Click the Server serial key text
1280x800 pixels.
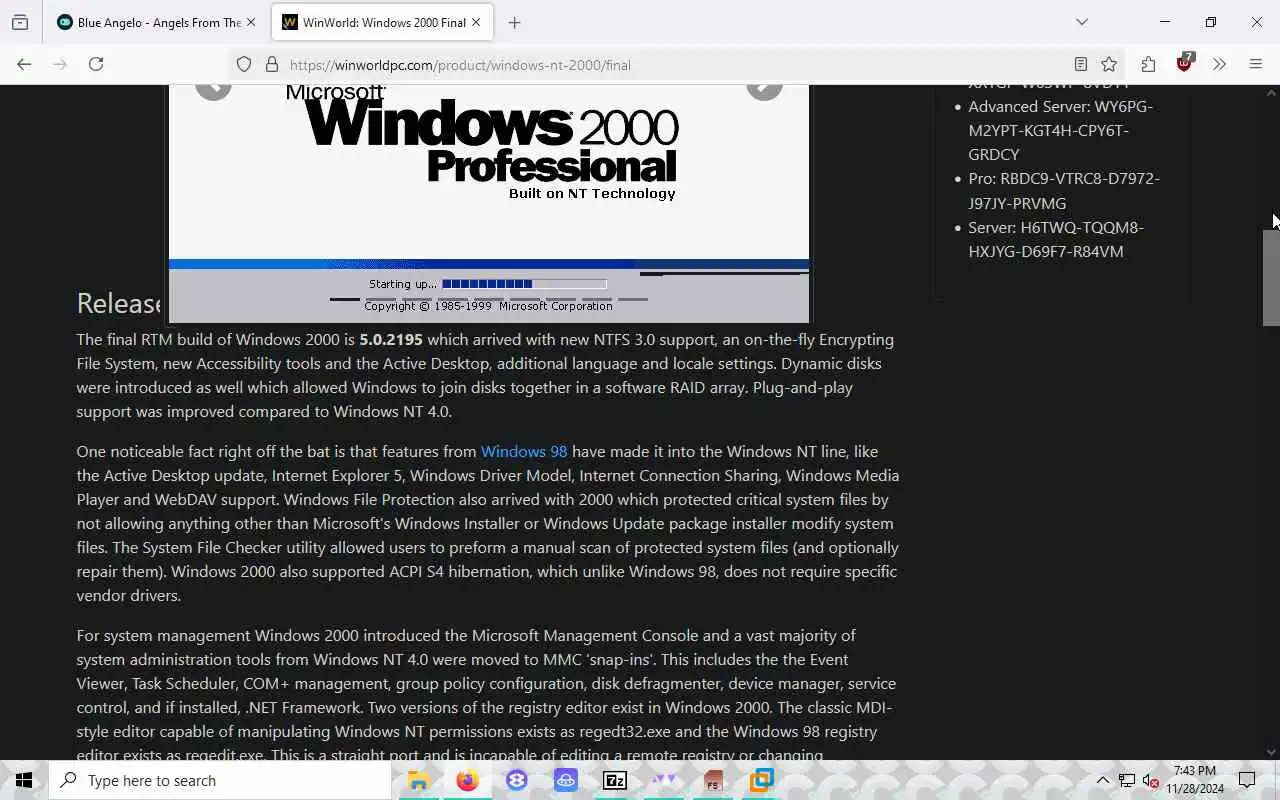[x=1056, y=239]
